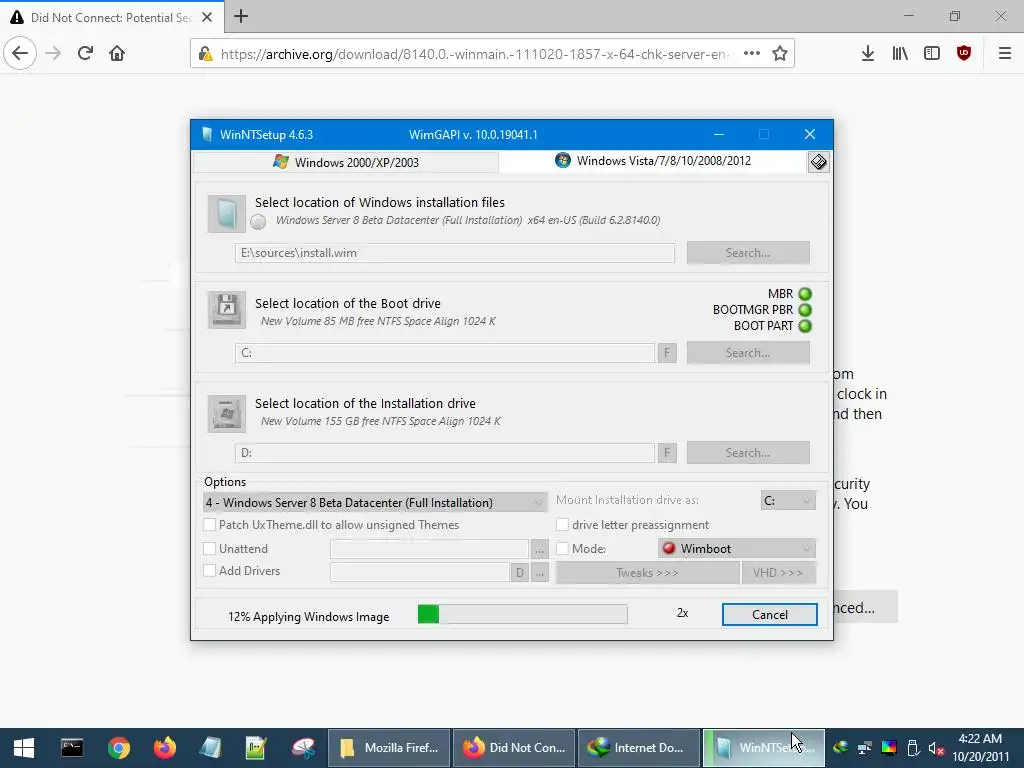
Task: Switch to Internet Do... taskbar window
Action: click(639, 748)
